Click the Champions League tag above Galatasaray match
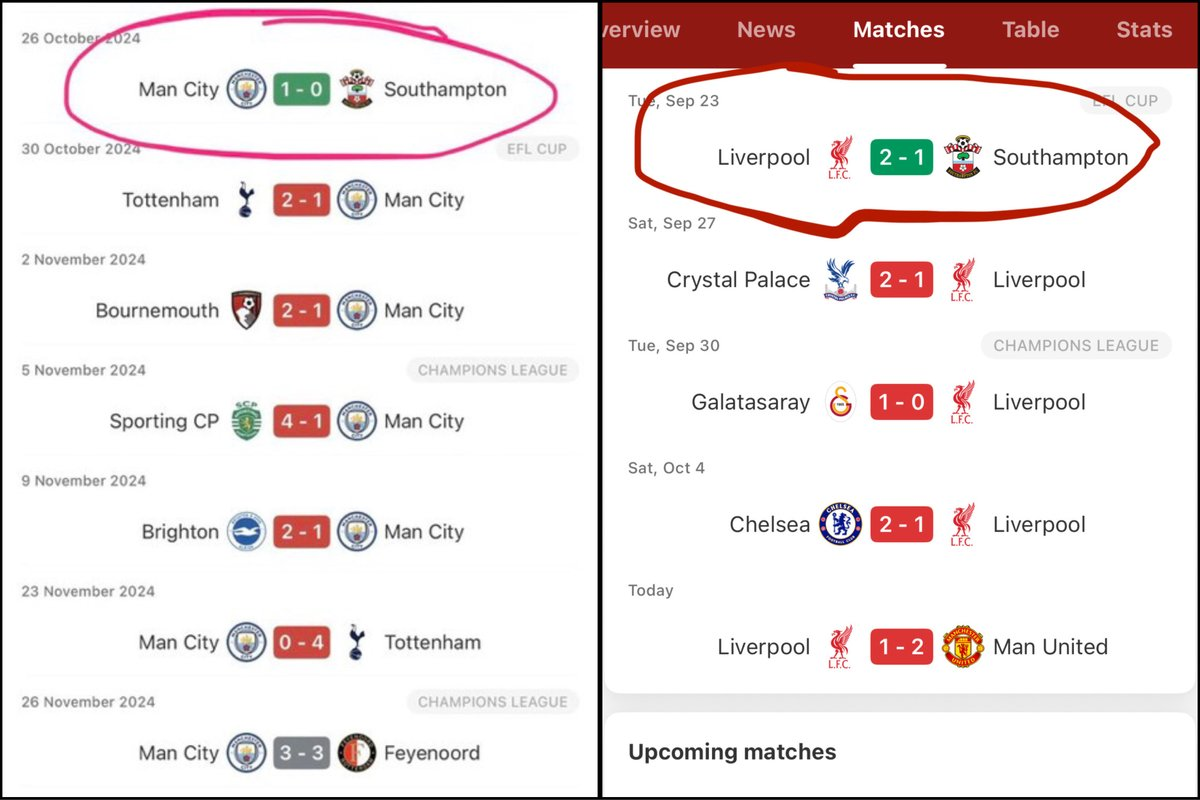 (x=1075, y=346)
